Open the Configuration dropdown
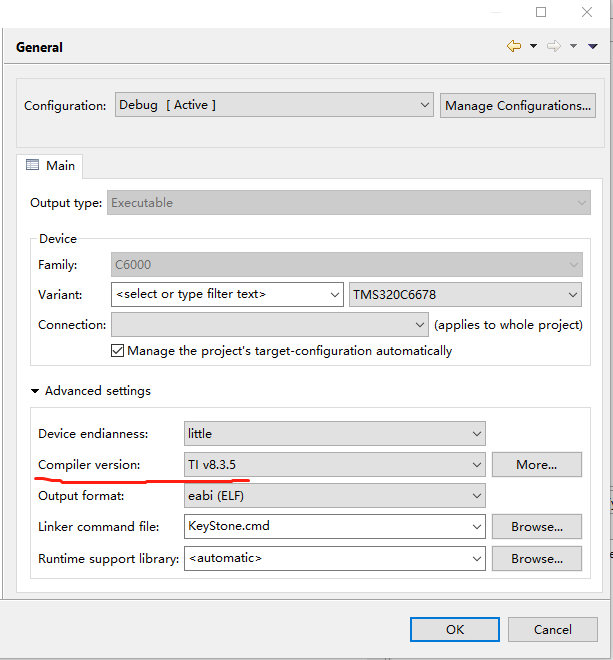This screenshot has width=613, height=660. (x=273, y=105)
